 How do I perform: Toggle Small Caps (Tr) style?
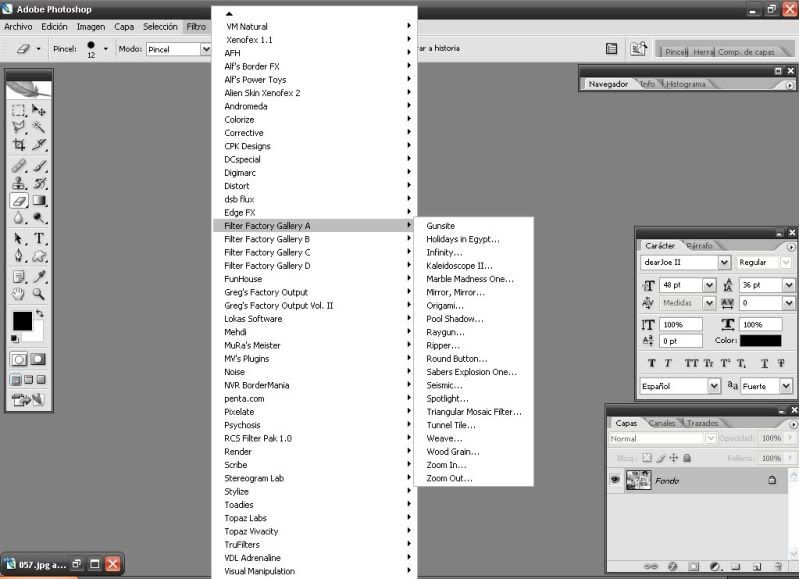coord(708,363)
